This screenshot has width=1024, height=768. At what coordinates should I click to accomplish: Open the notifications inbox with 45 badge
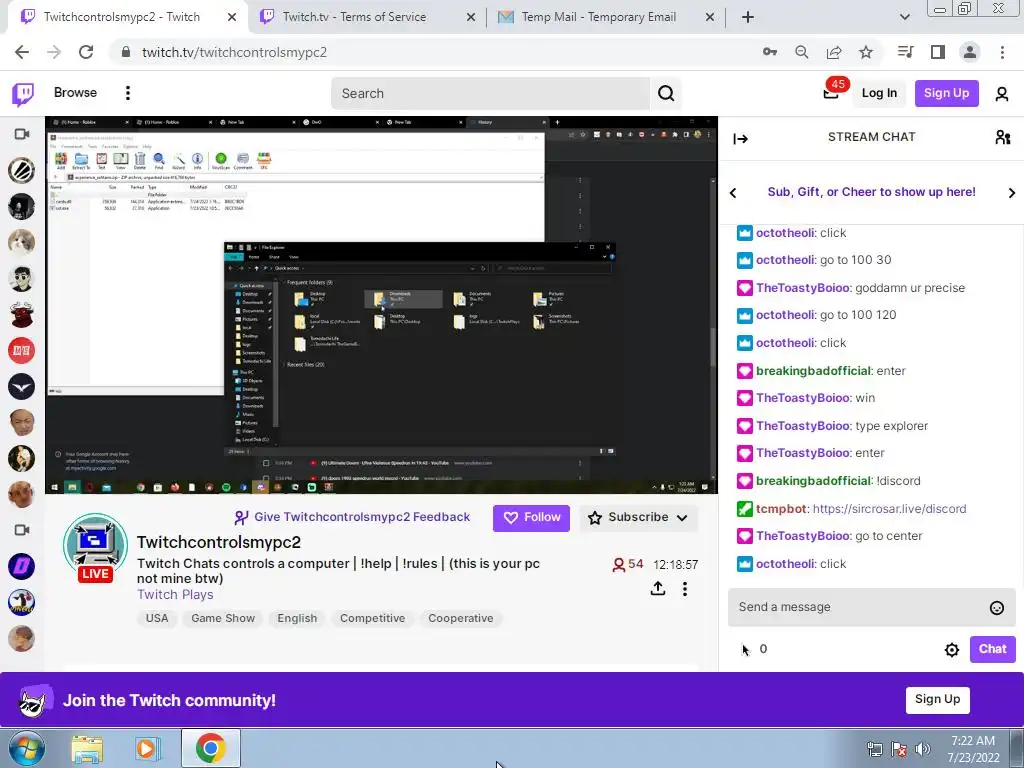point(831,93)
